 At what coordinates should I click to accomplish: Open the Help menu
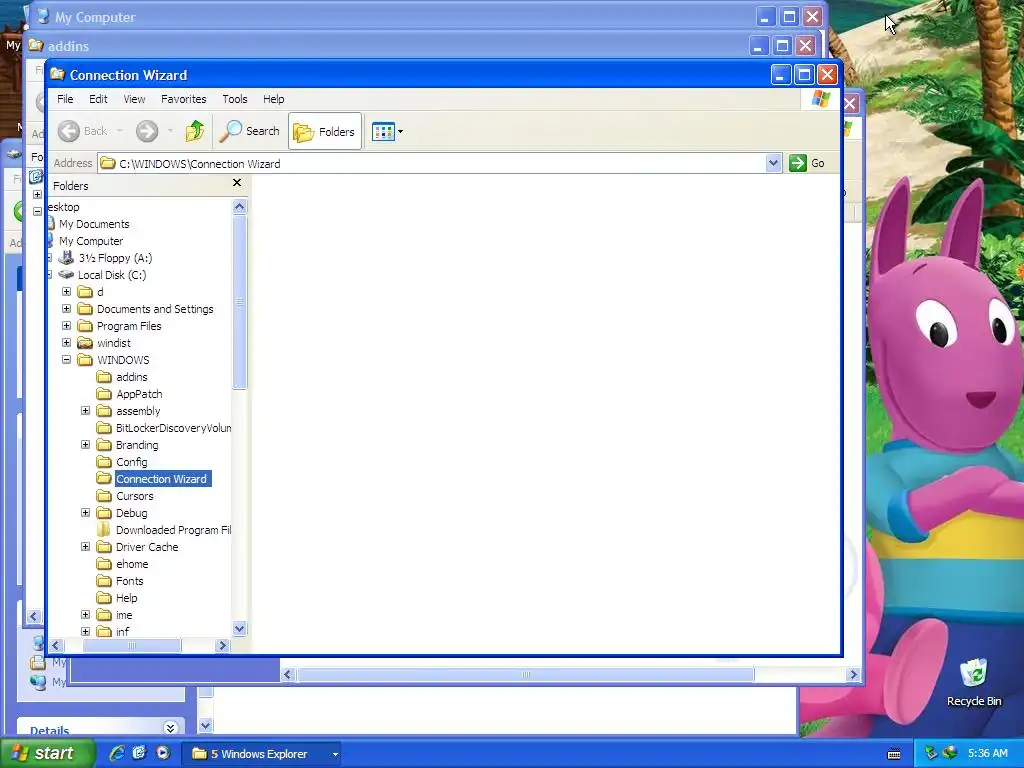tap(274, 99)
